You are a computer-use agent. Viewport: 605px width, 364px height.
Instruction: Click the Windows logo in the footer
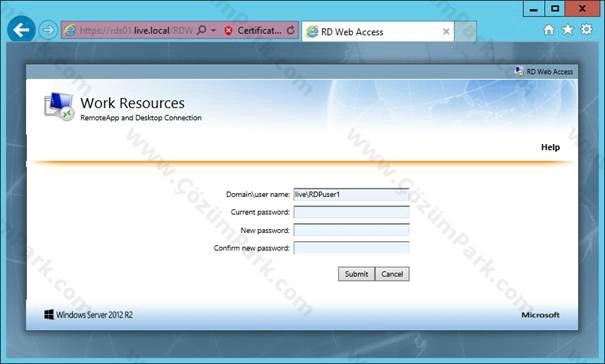coord(49,315)
